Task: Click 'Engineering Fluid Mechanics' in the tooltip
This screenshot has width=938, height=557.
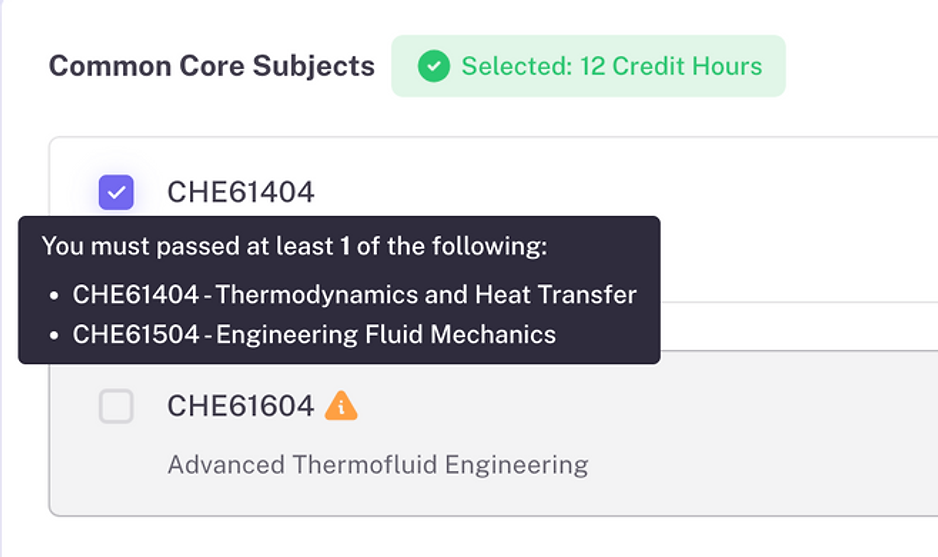Action: 386,334
